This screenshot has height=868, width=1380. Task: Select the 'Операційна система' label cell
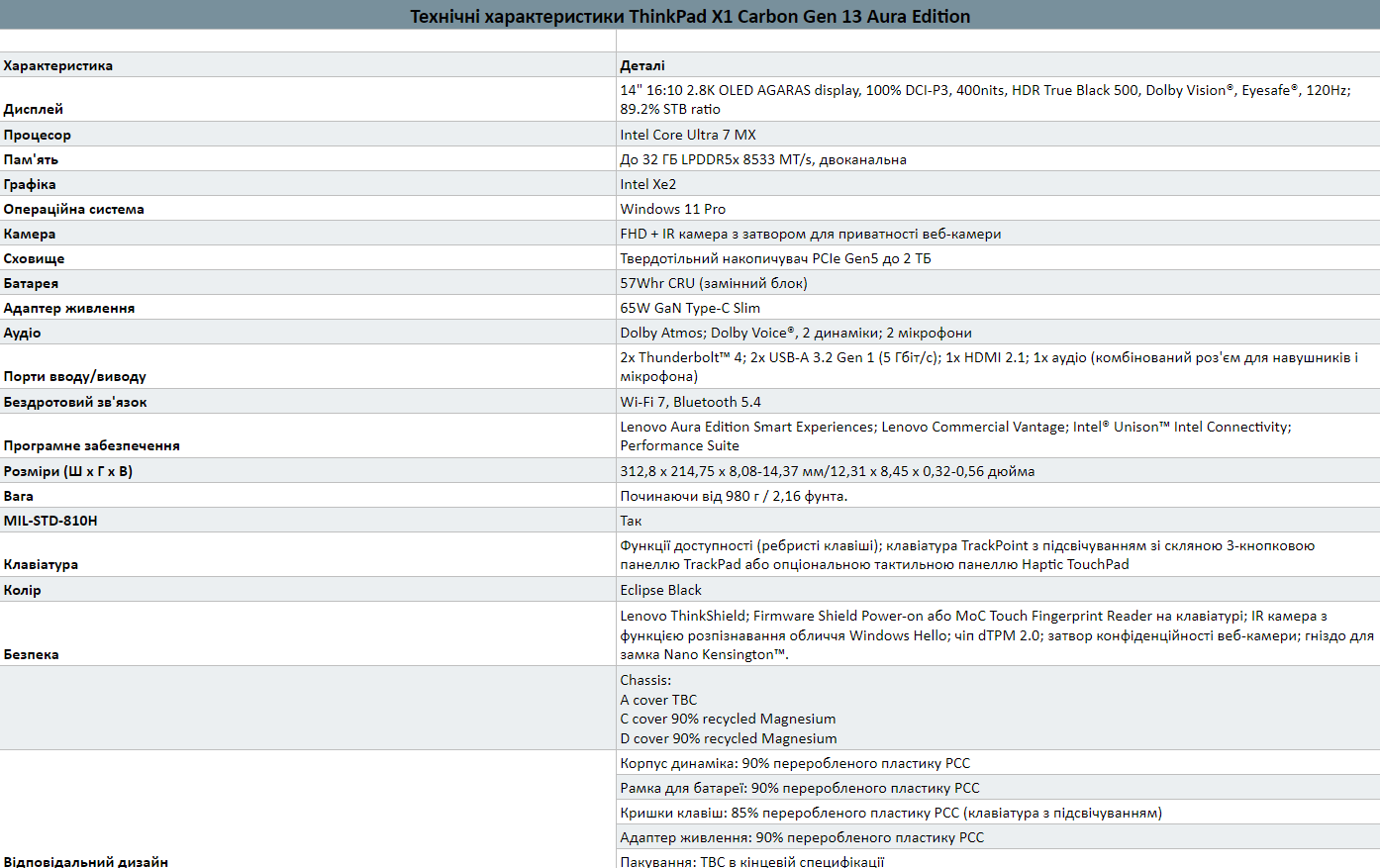(308, 209)
